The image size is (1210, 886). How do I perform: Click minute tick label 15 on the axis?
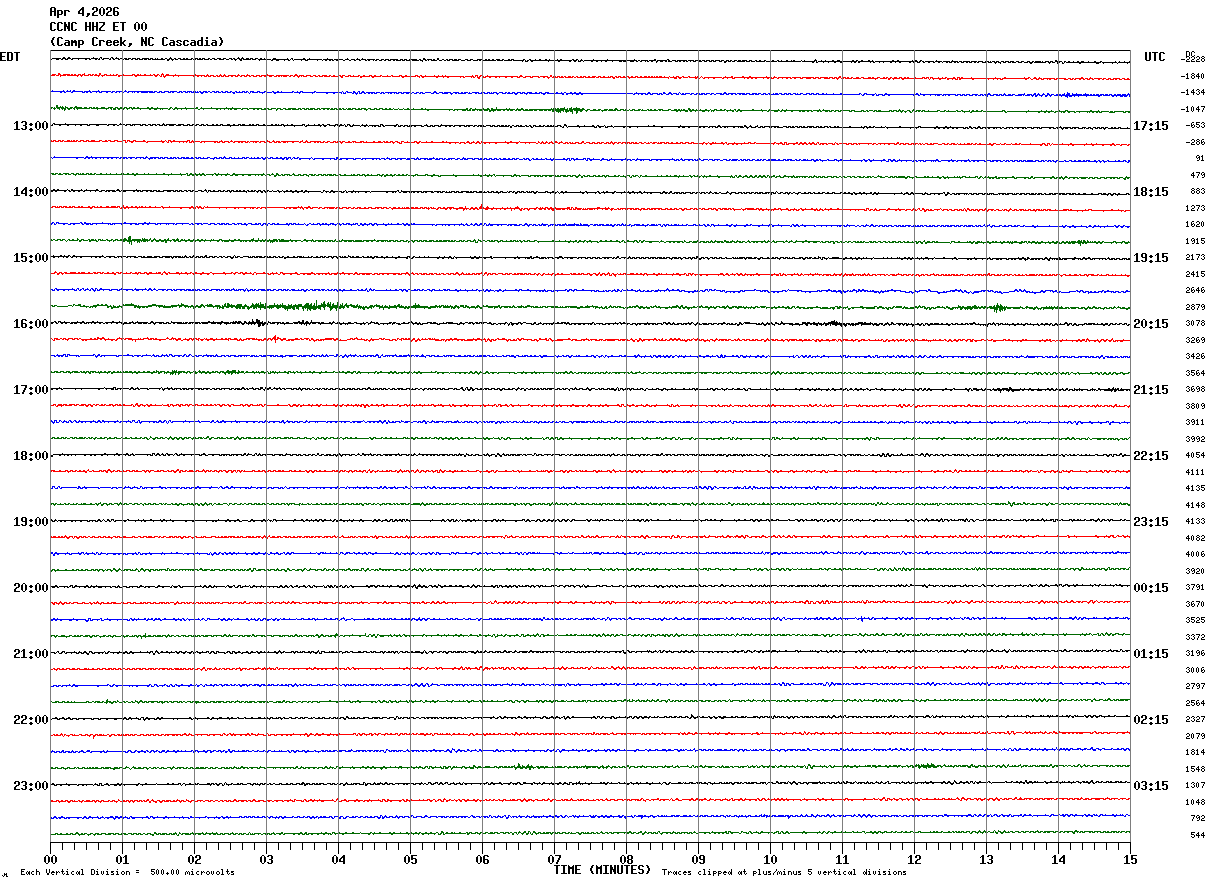(1130, 859)
